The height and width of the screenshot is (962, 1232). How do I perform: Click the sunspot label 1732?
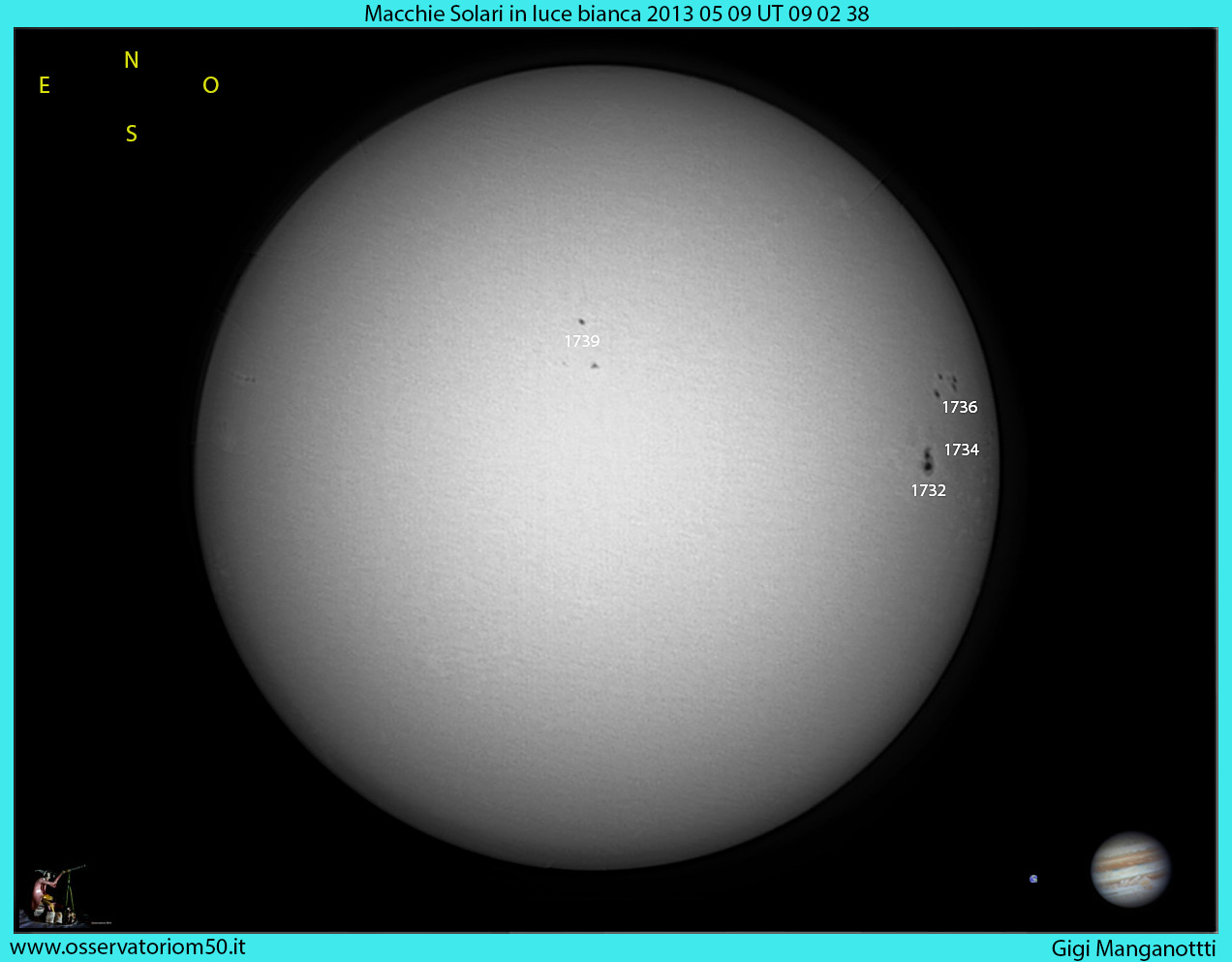coord(928,490)
